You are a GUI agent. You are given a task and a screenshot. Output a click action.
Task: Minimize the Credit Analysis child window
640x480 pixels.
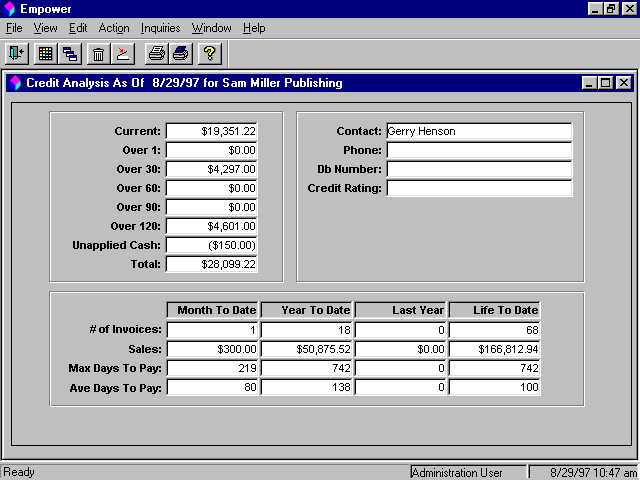[x=589, y=83]
